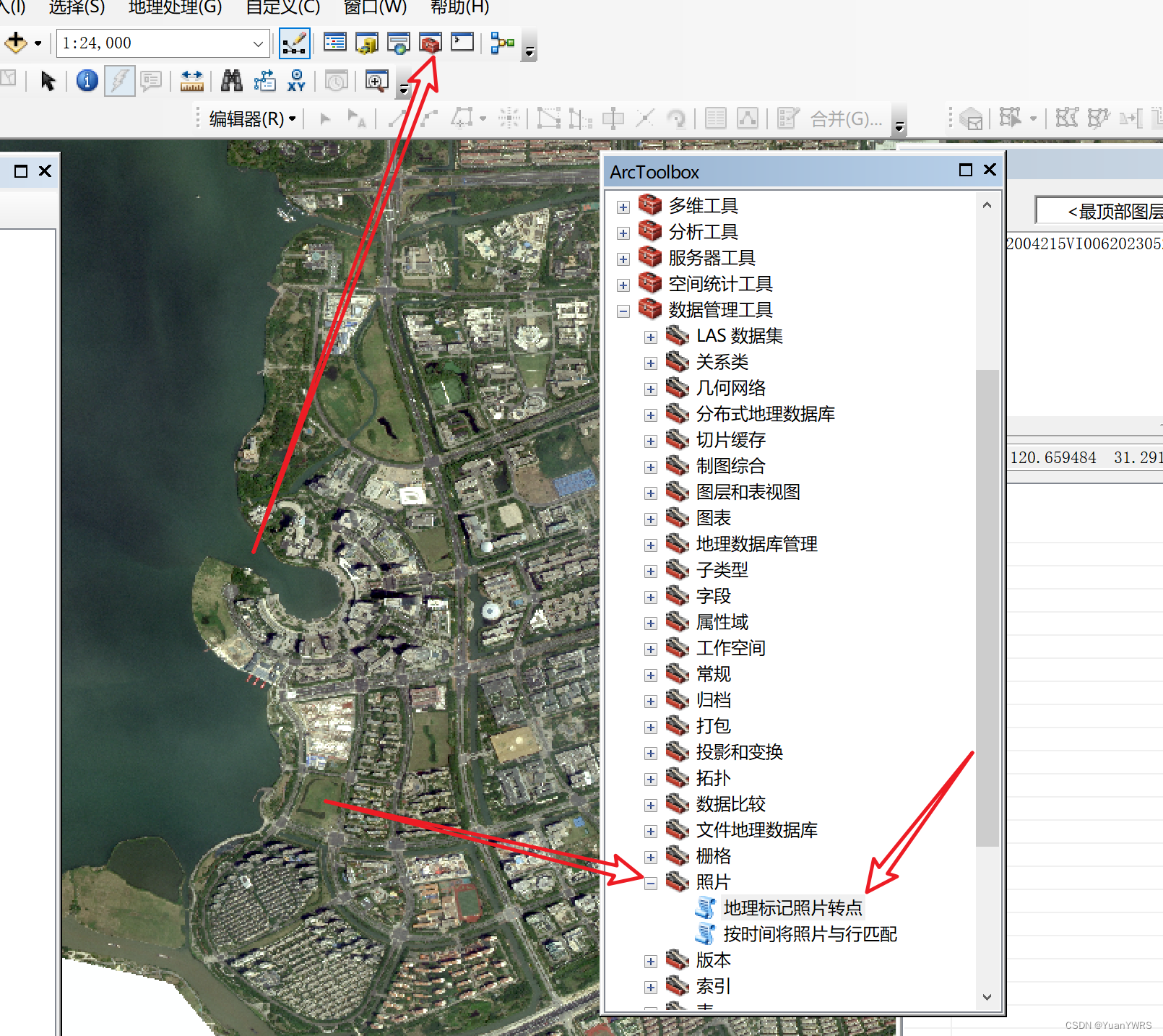Select the Measure ruler tool

(x=191, y=81)
